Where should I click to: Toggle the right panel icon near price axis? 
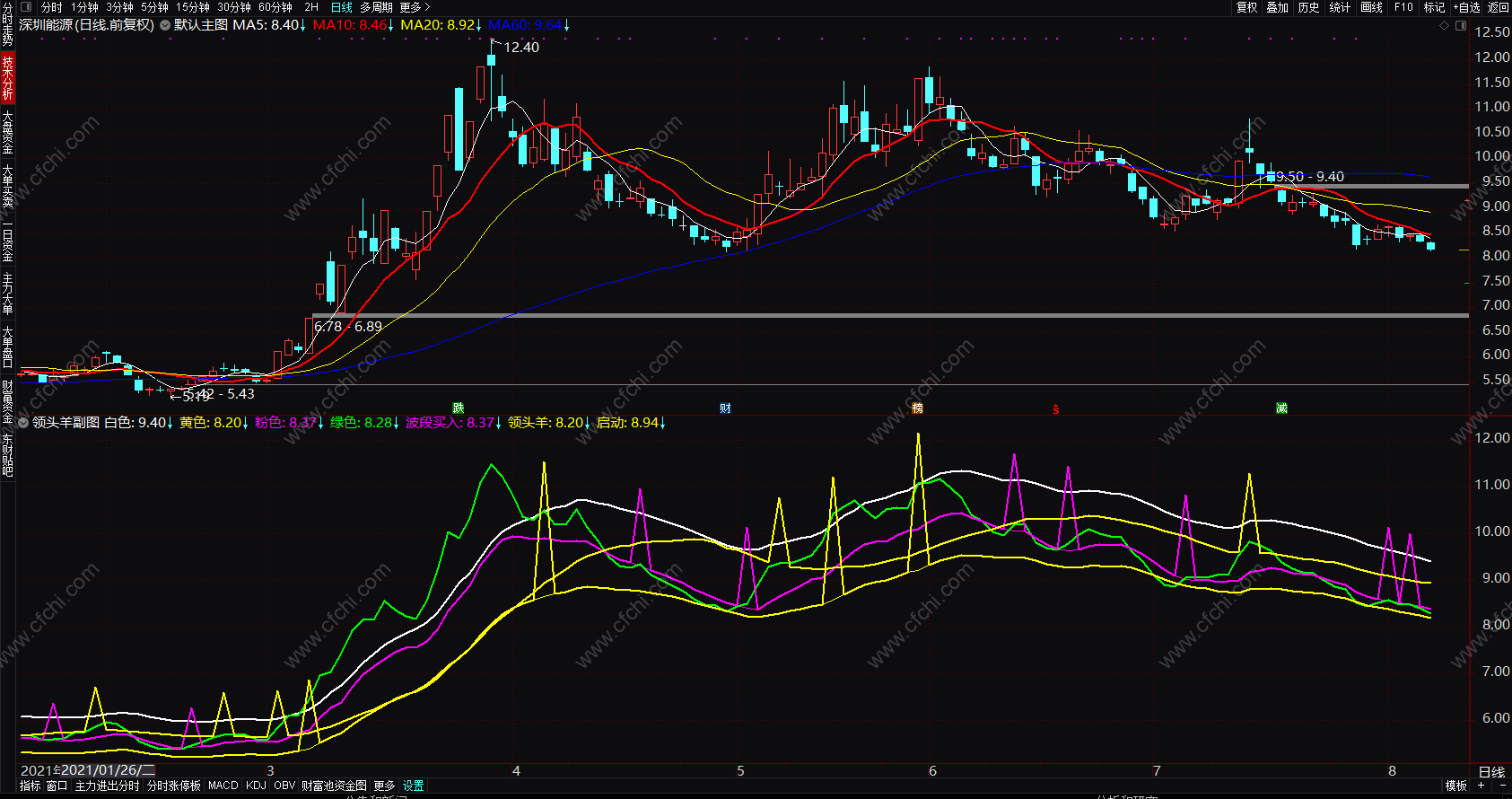point(1460,26)
